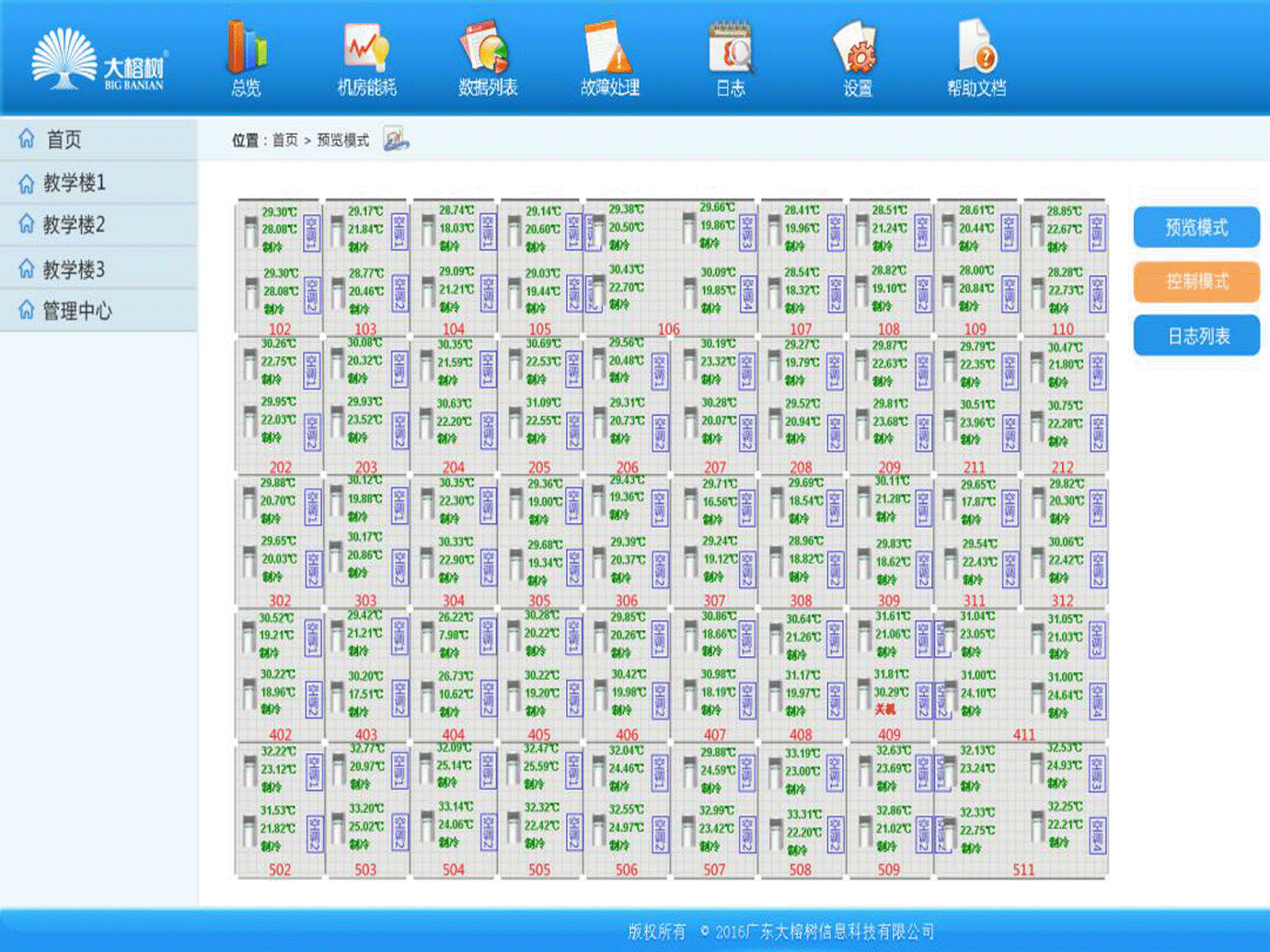Open 日志列表 log list button

pos(1196,336)
